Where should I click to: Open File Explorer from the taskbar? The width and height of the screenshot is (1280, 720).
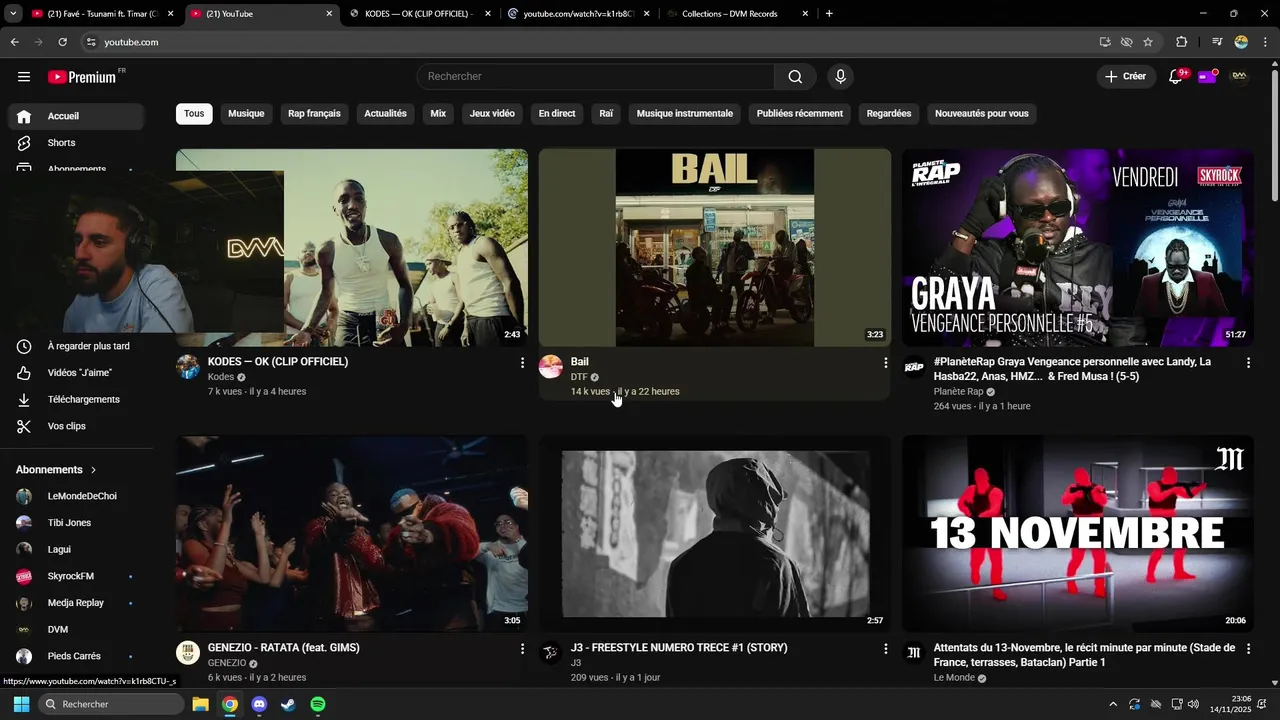pyautogui.click(x=200, y=704)
